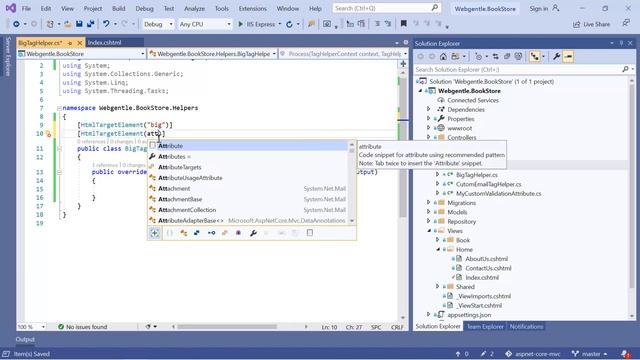Close the BigTagHelper.cs tab
The image size is (640, 360).
coord(80,42)
